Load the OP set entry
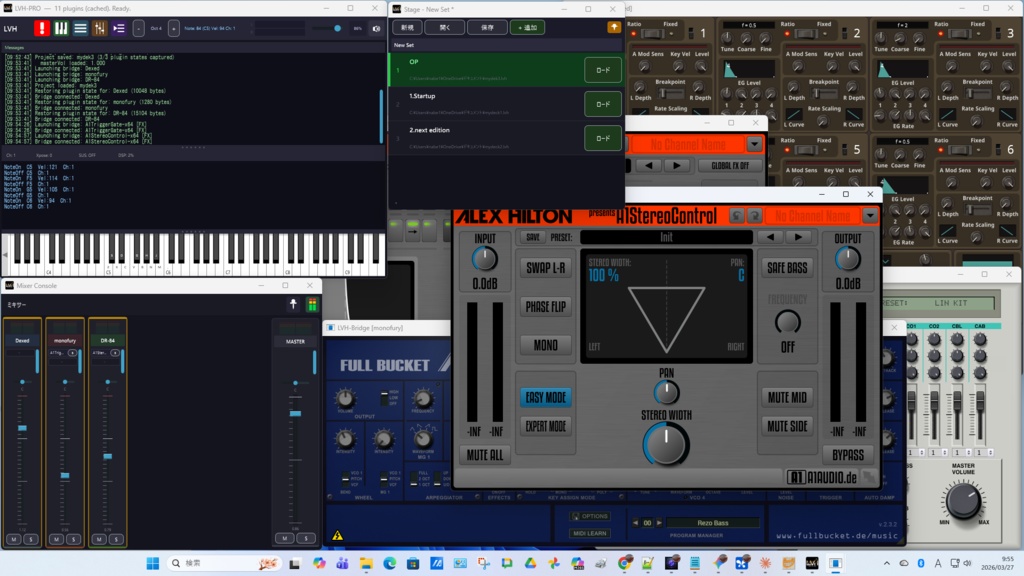This screenshot has height=576, width=1024. click(603, 70)
